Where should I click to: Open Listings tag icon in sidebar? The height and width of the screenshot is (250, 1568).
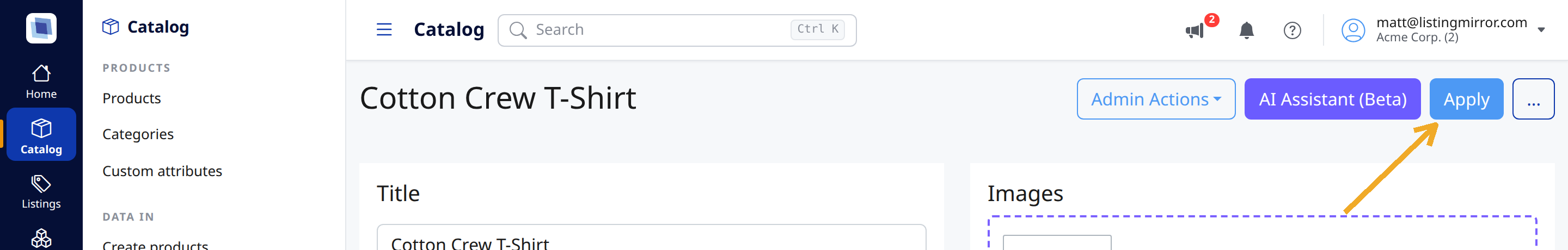click(41, 184)
